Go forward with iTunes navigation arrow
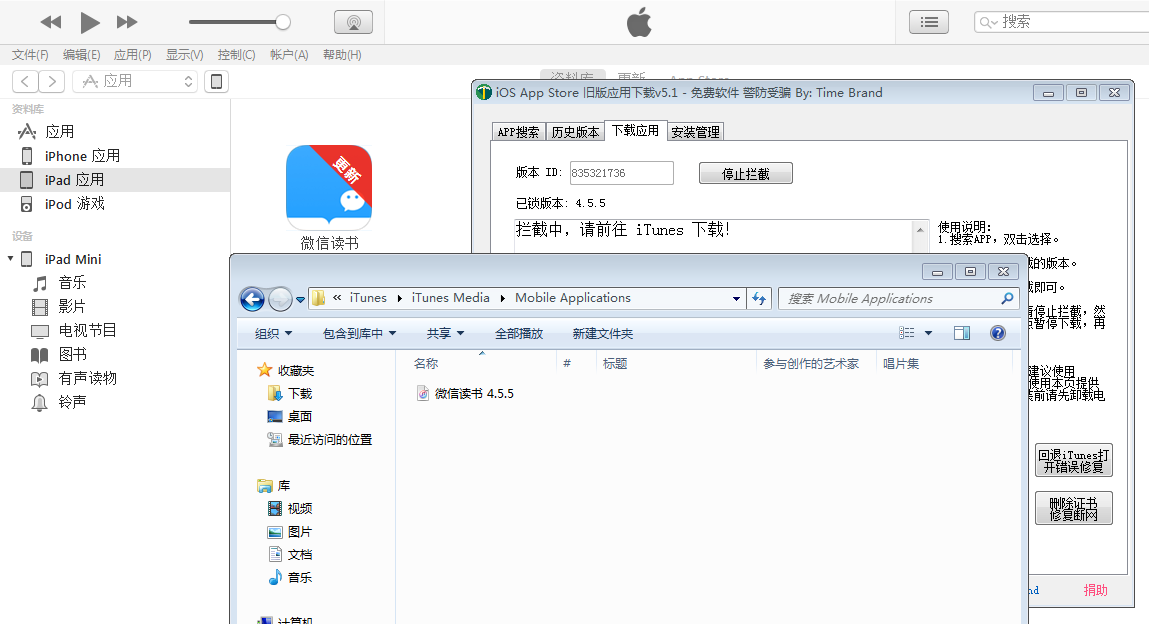Screen dimensions: 1149x624 (51, 81)
